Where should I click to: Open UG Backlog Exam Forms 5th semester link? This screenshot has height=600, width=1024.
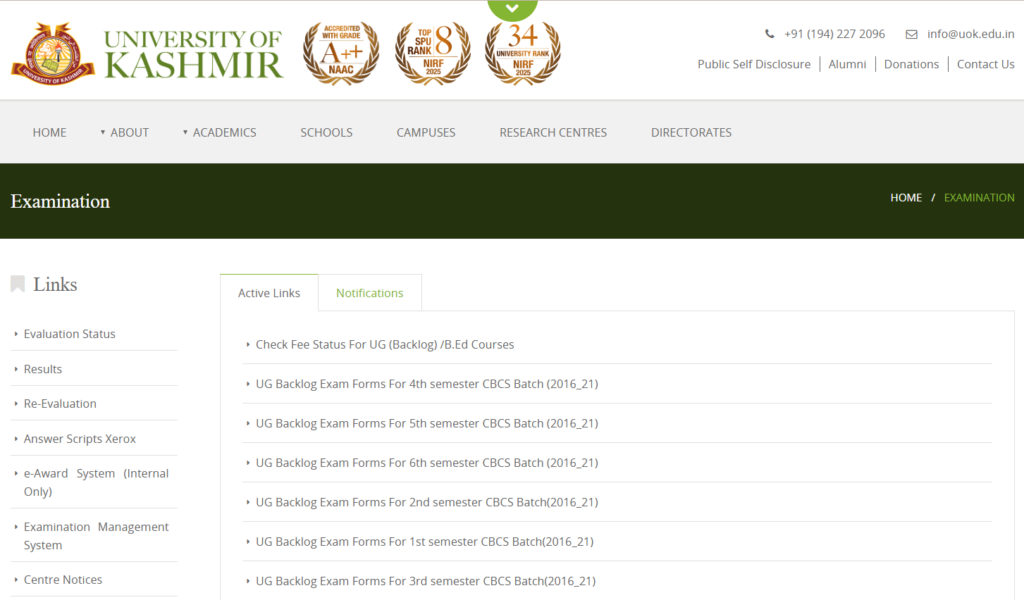[426, 424]
